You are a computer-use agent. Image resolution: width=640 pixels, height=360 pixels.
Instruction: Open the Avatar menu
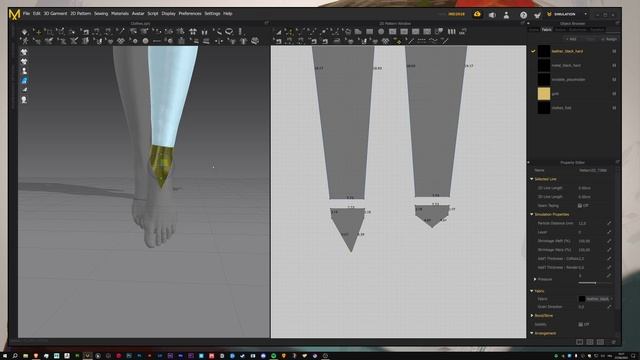(x=138, y=13)
